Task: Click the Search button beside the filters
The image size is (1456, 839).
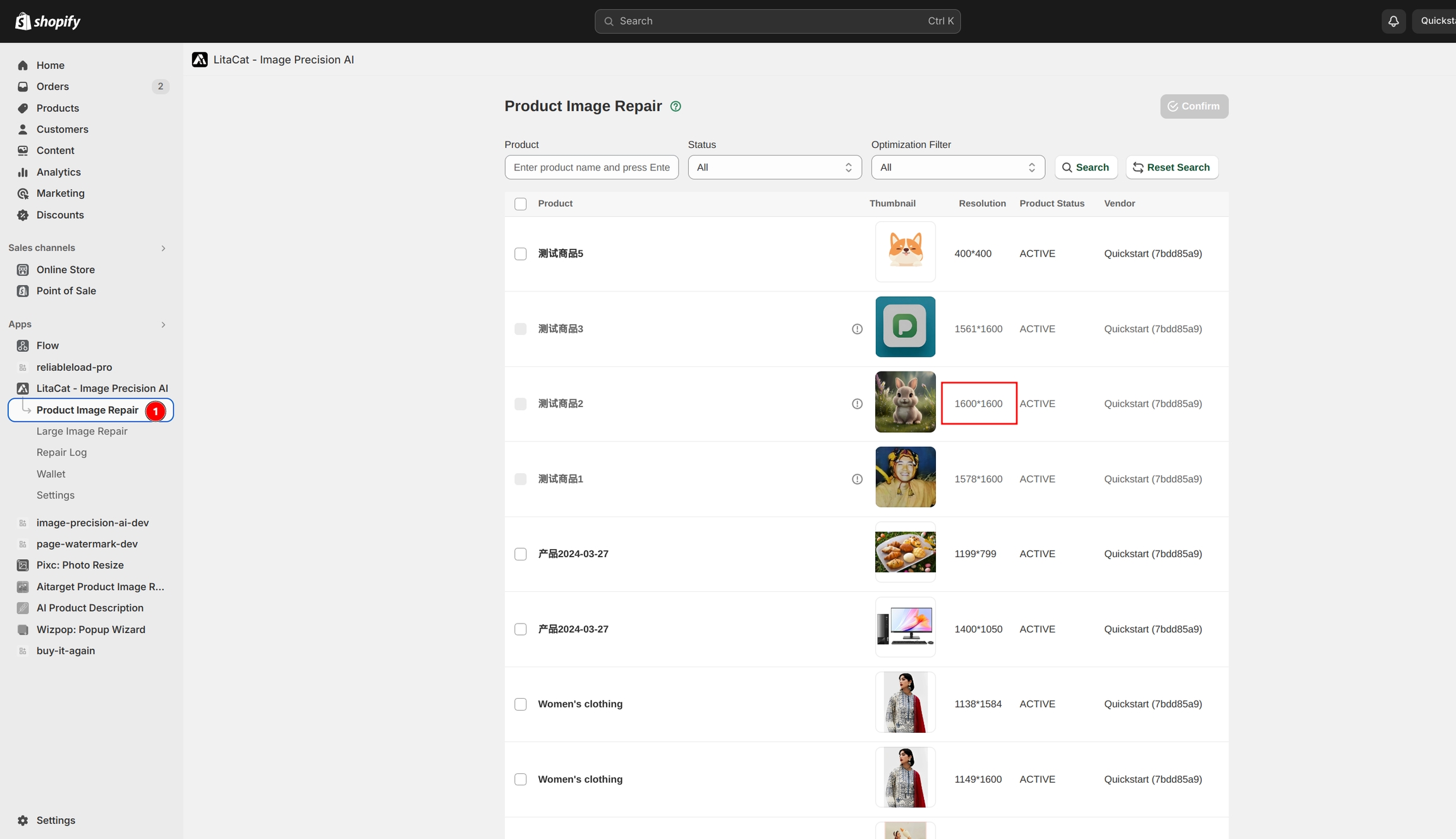Action: [x=1085, y=167]
